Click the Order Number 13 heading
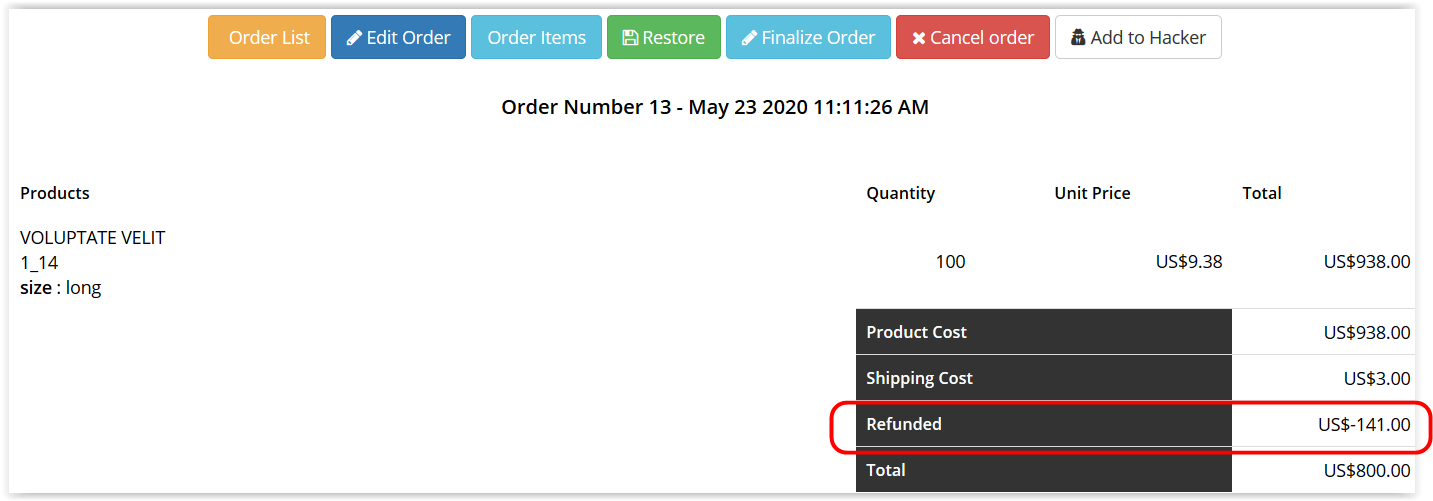The height and width of the screenshot is (501, 1433). [x=715, y=107]
